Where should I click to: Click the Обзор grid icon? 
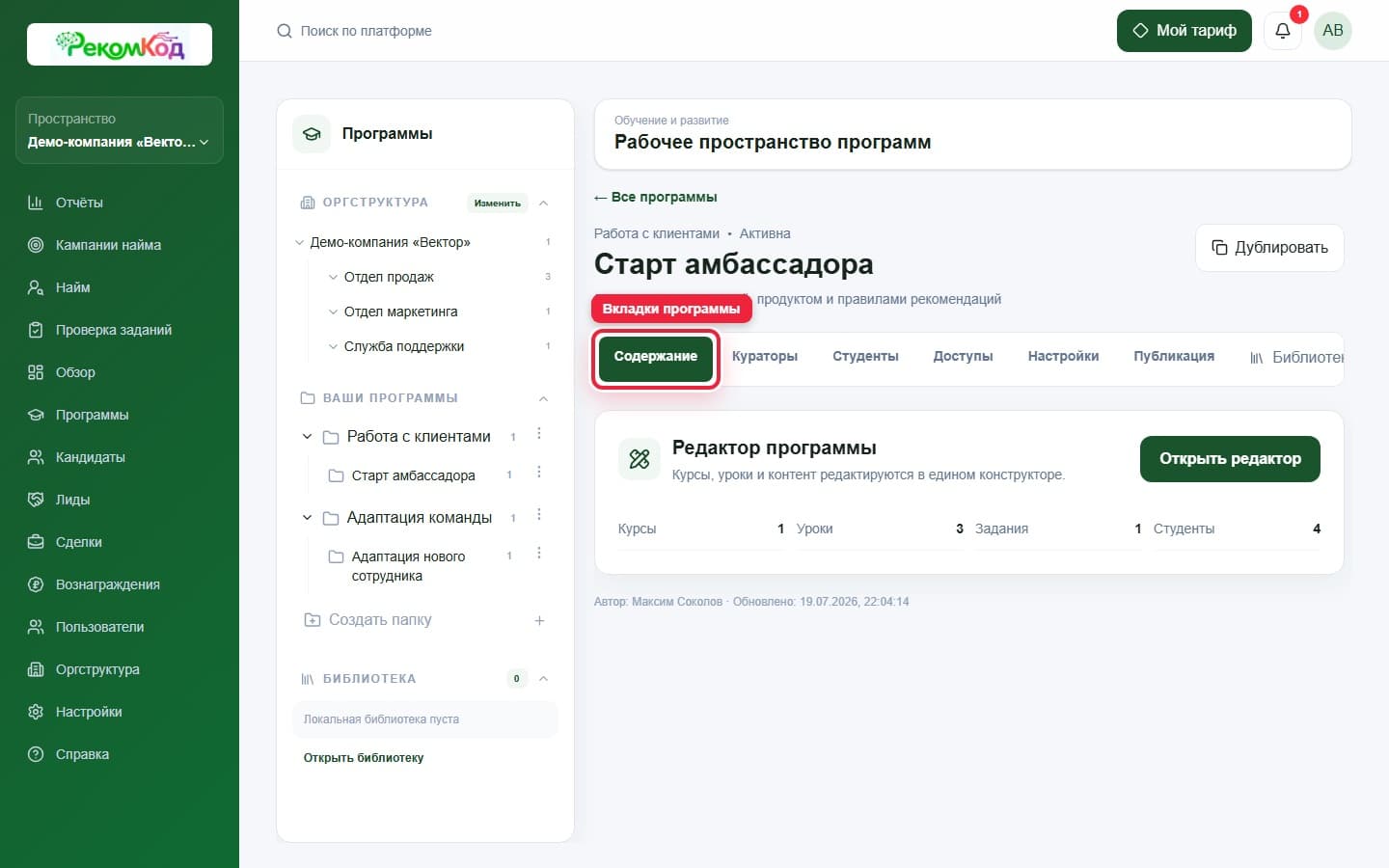36,372
